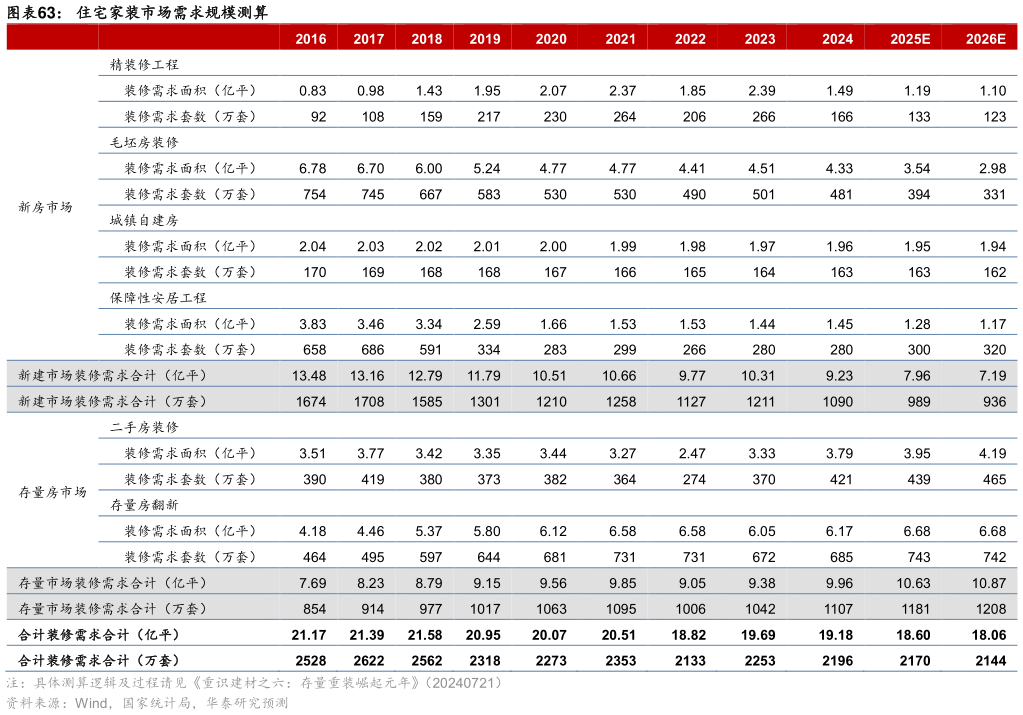Click the 2019 value 1301

tap(484, 402)
